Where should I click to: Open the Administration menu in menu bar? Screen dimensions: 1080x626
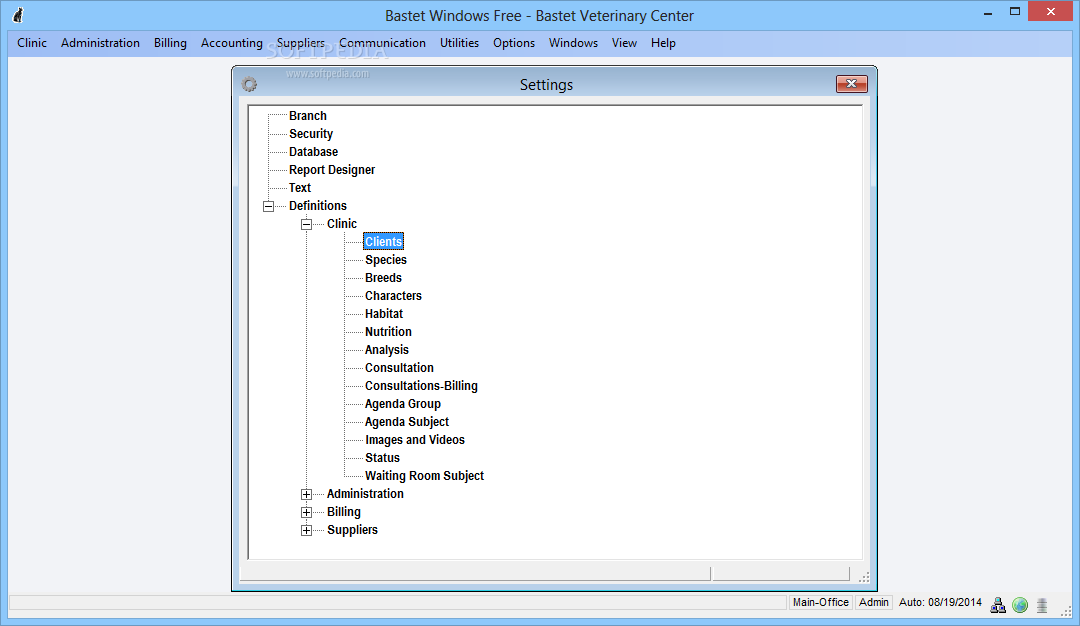tap(101, 43)
